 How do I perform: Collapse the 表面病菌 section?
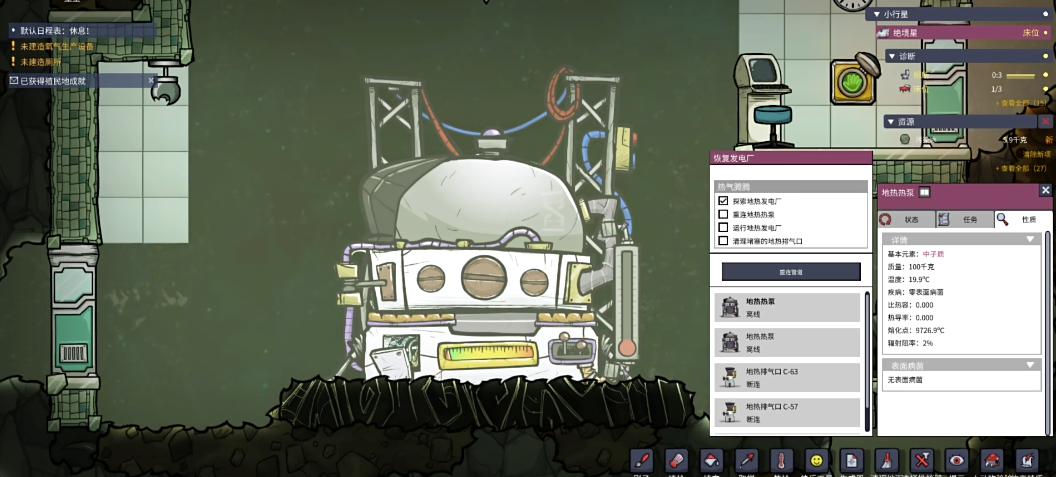1030,365
